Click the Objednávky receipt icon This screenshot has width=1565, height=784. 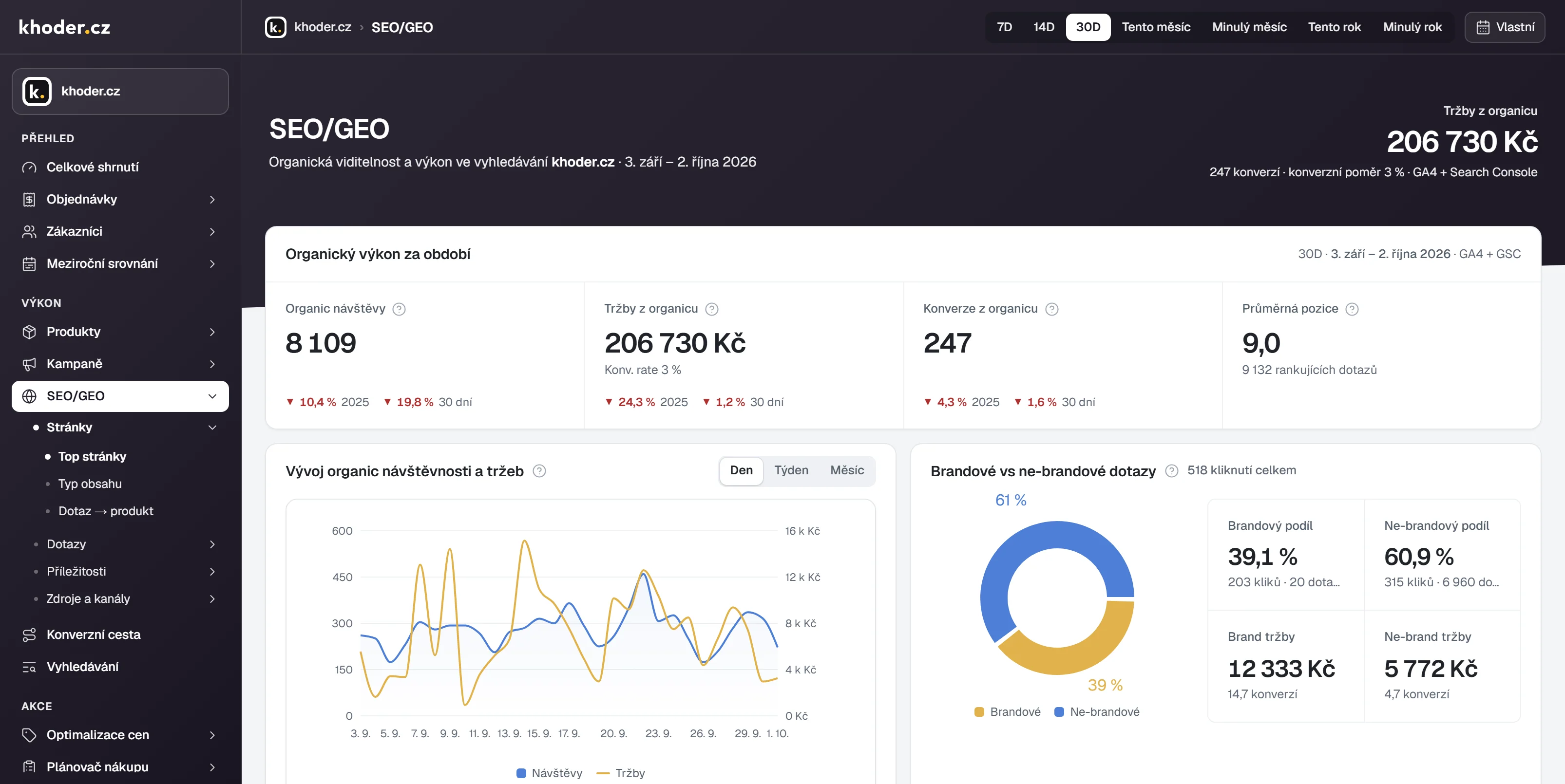click(x=29, y=199)
